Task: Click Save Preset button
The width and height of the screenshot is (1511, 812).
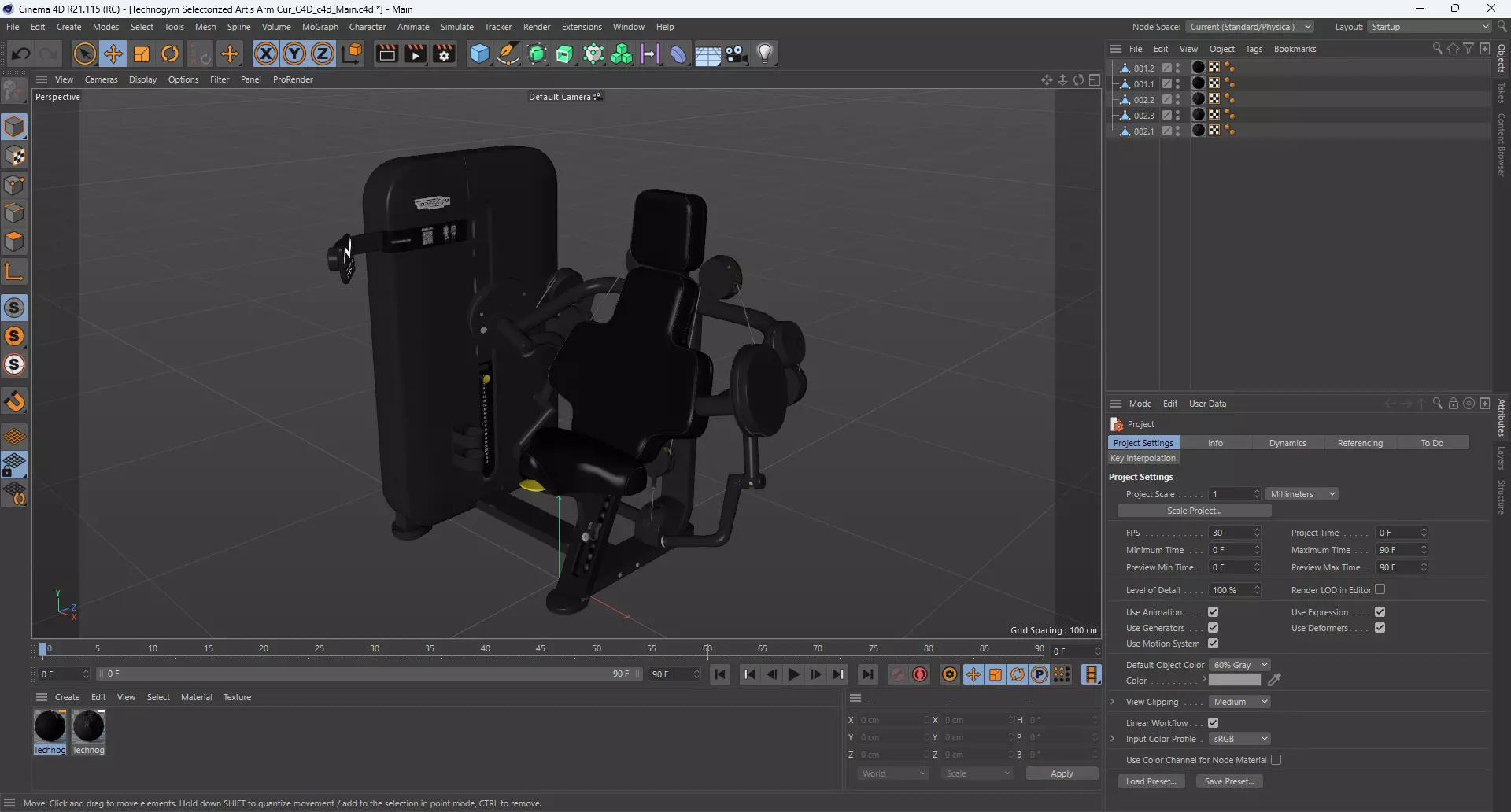Action: 1229,781
